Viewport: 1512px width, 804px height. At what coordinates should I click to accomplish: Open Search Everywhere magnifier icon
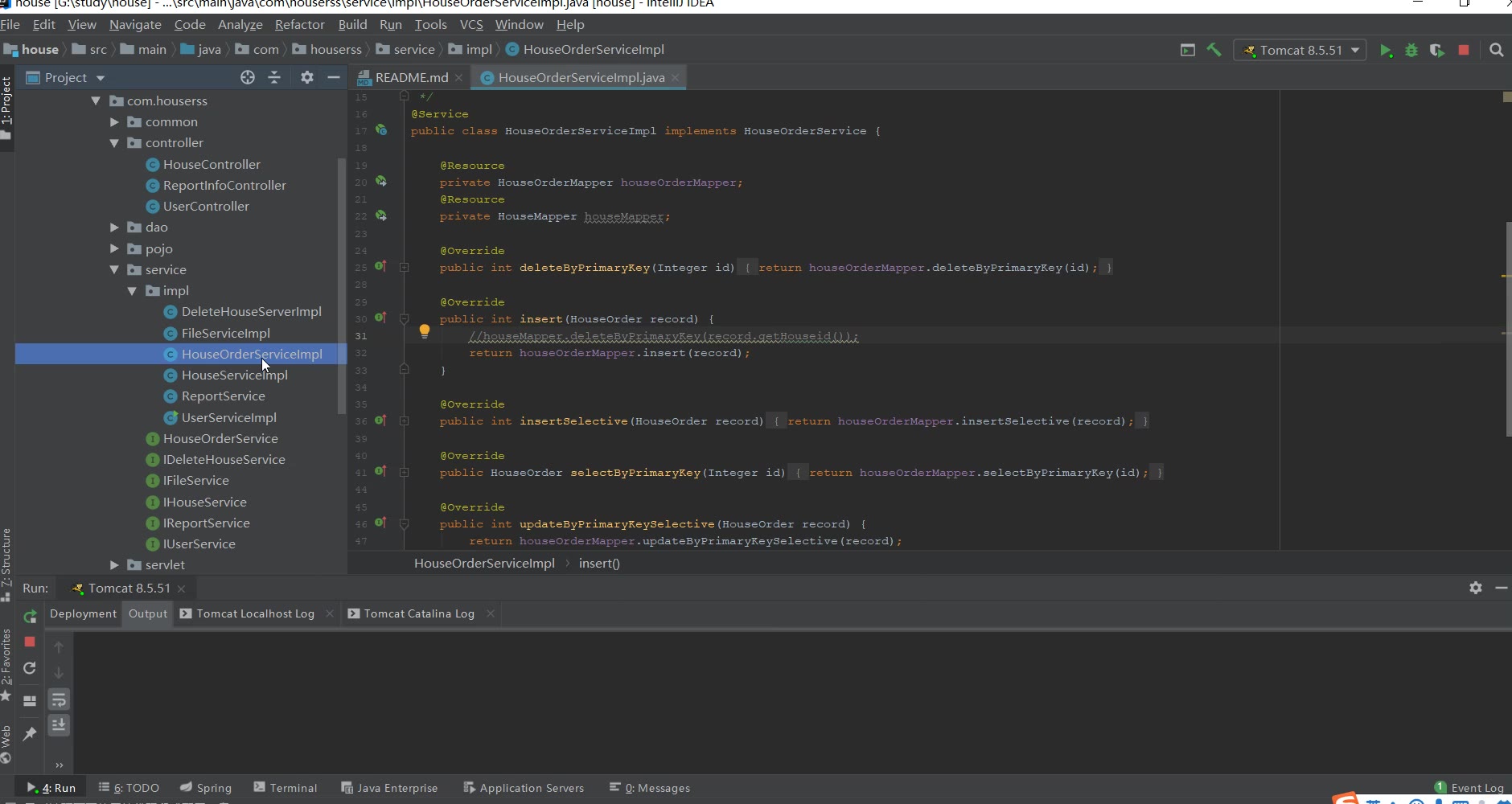(x=1496, y=50)
